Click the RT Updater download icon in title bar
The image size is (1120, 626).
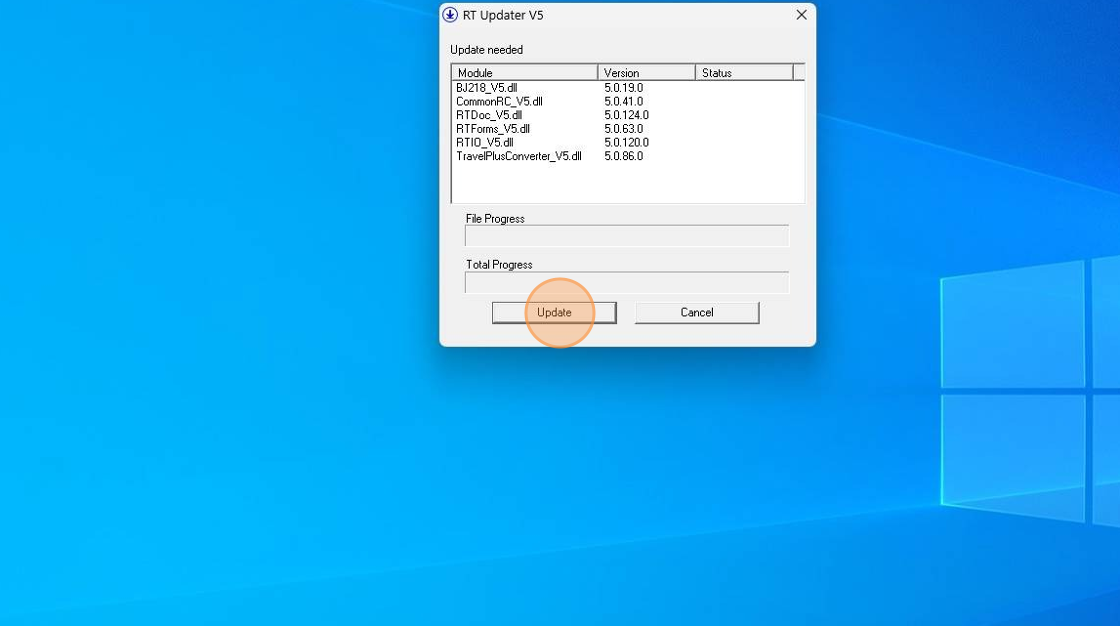point(450,15)
